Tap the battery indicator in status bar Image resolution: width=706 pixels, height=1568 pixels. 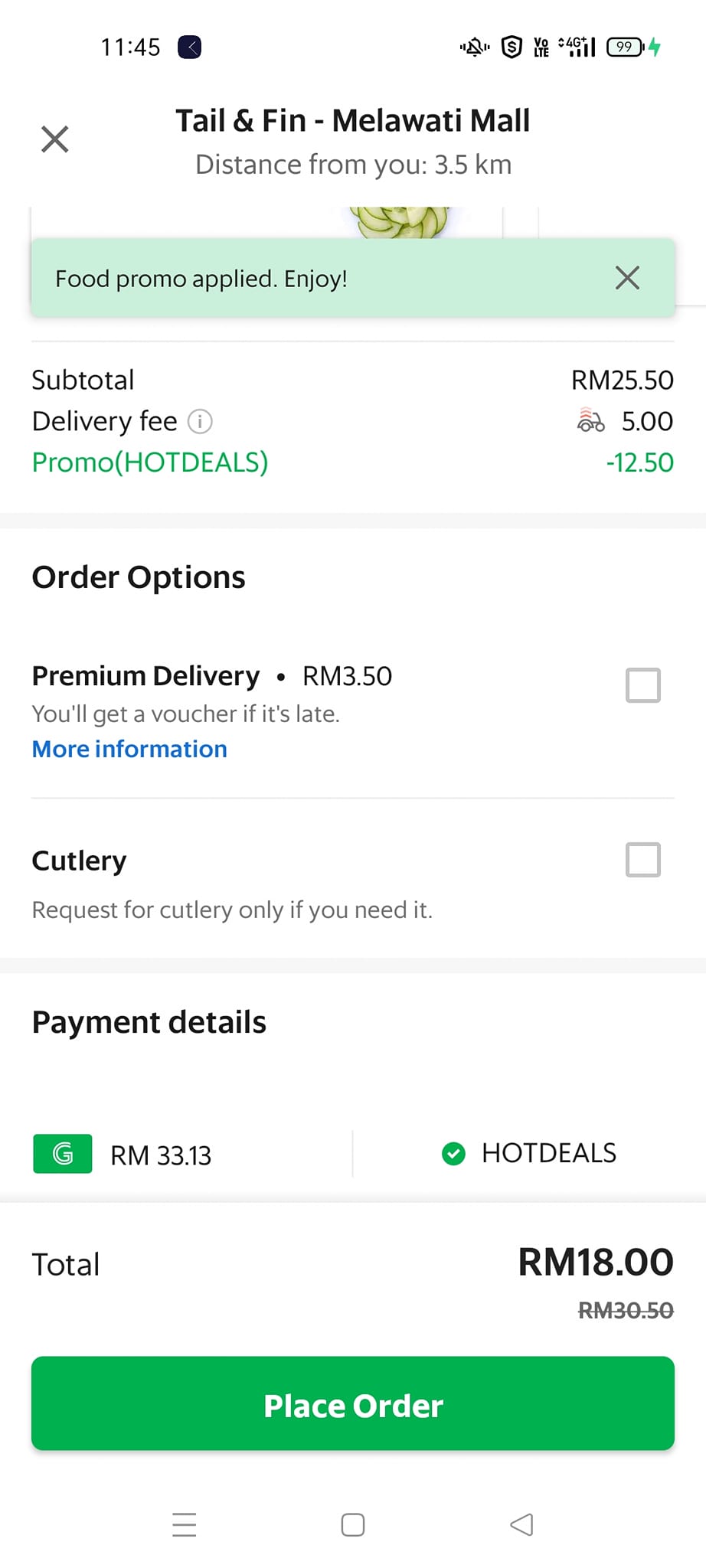coord(626,47)
